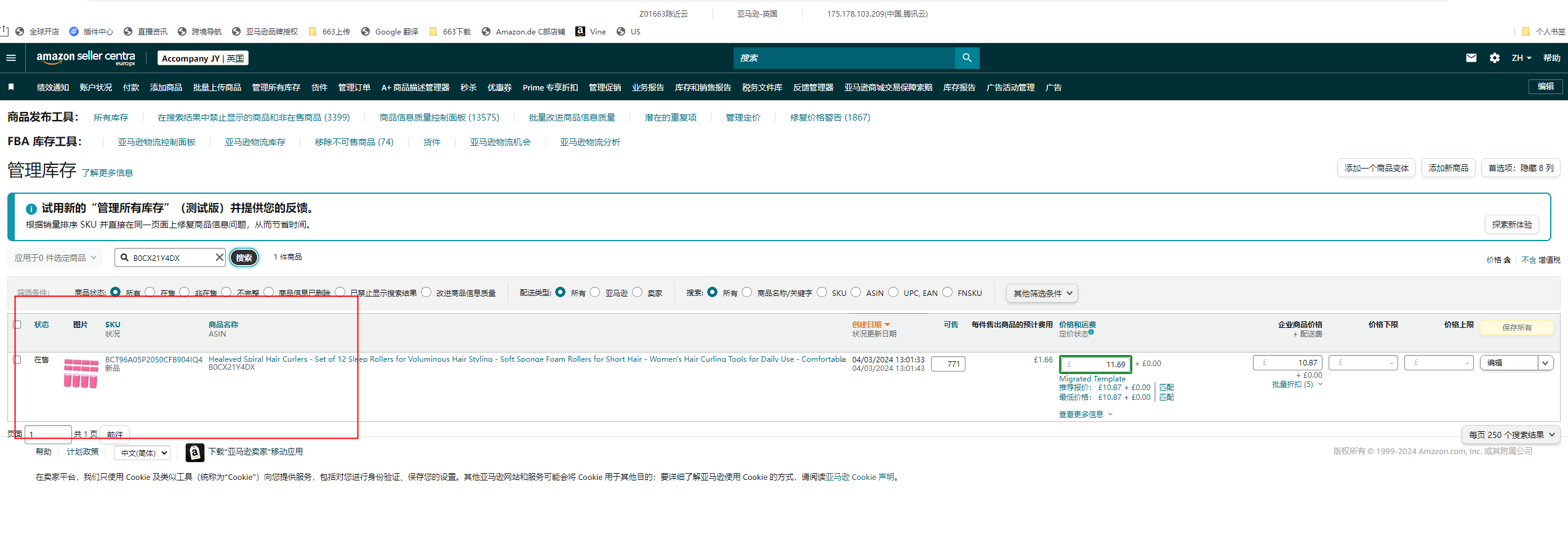This screenshot has height=534, width=1568.
Task: Open 广告活动管理 in the navigation bar
Action: coord(1010,87)
